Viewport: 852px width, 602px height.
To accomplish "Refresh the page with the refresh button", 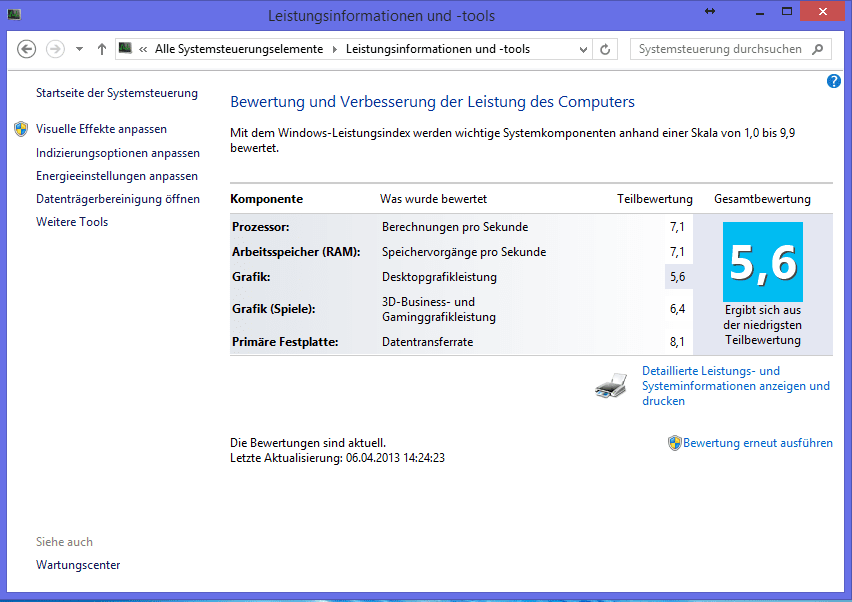I will click(605, 49).
